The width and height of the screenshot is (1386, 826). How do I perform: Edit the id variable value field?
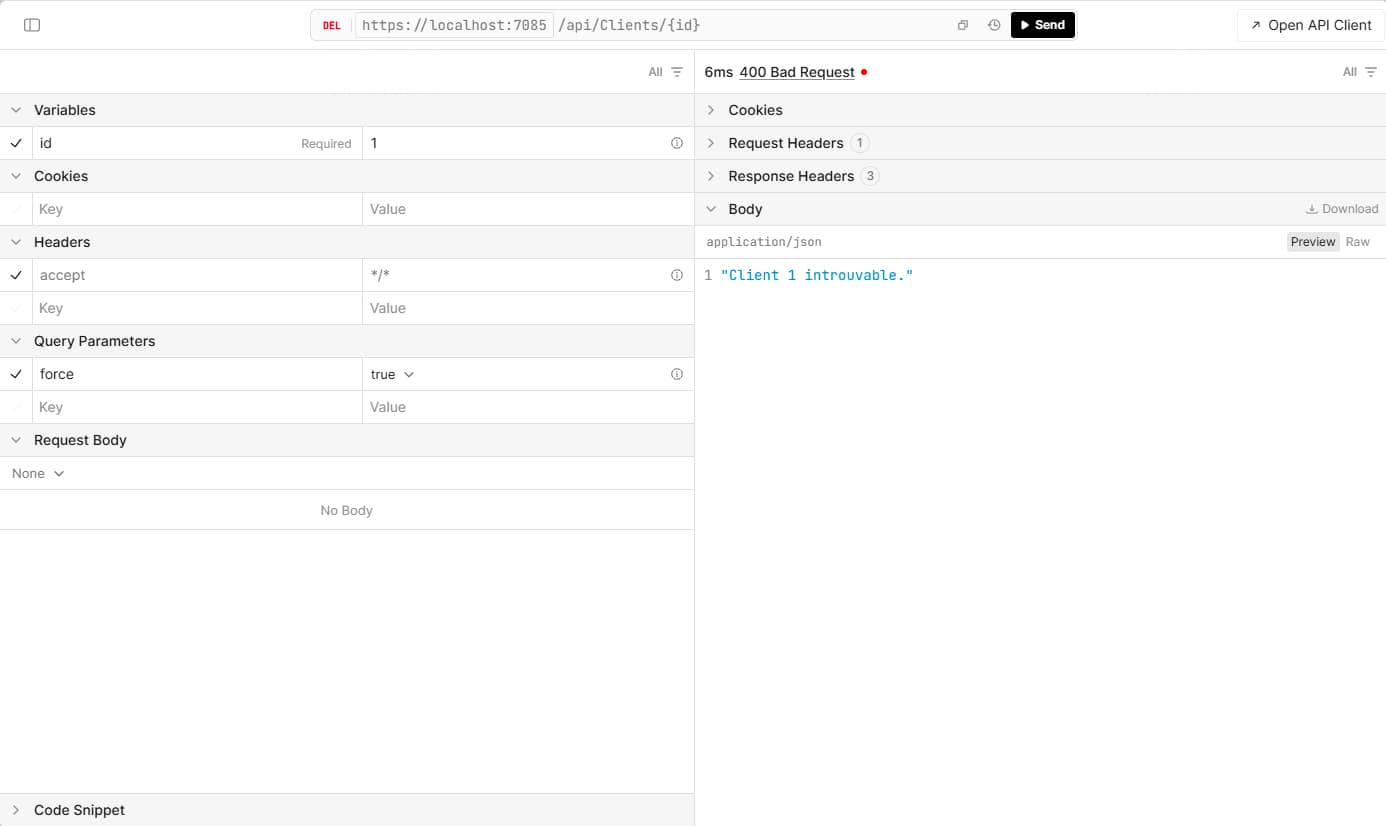(x=514, y=143)
